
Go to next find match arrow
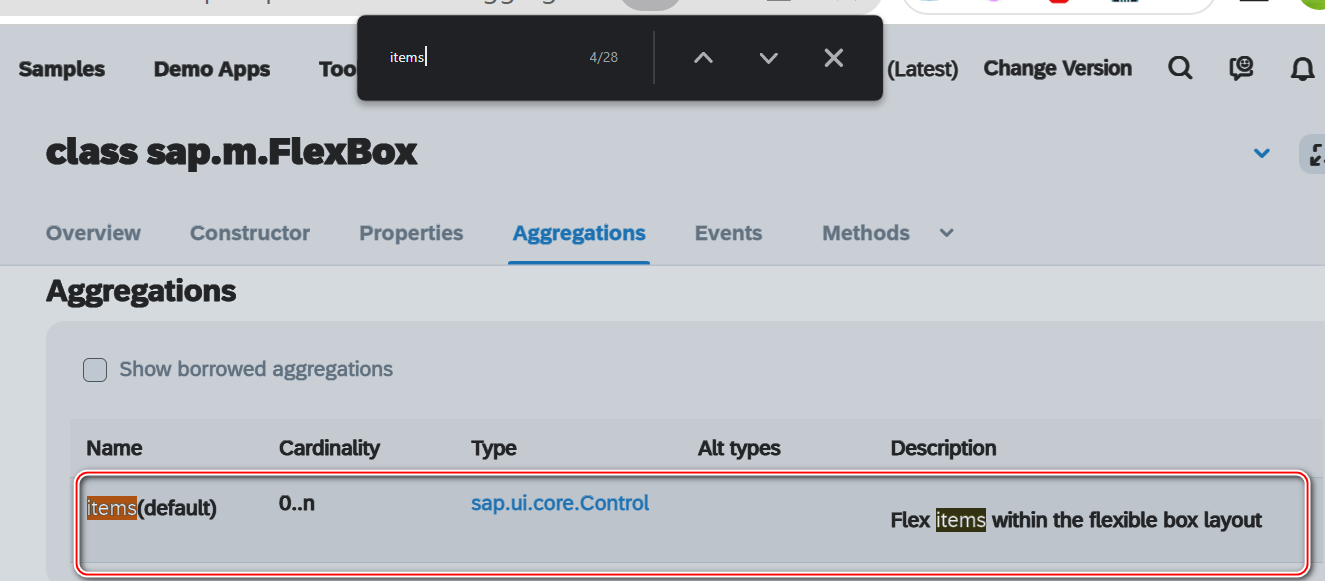click(769, 58)
